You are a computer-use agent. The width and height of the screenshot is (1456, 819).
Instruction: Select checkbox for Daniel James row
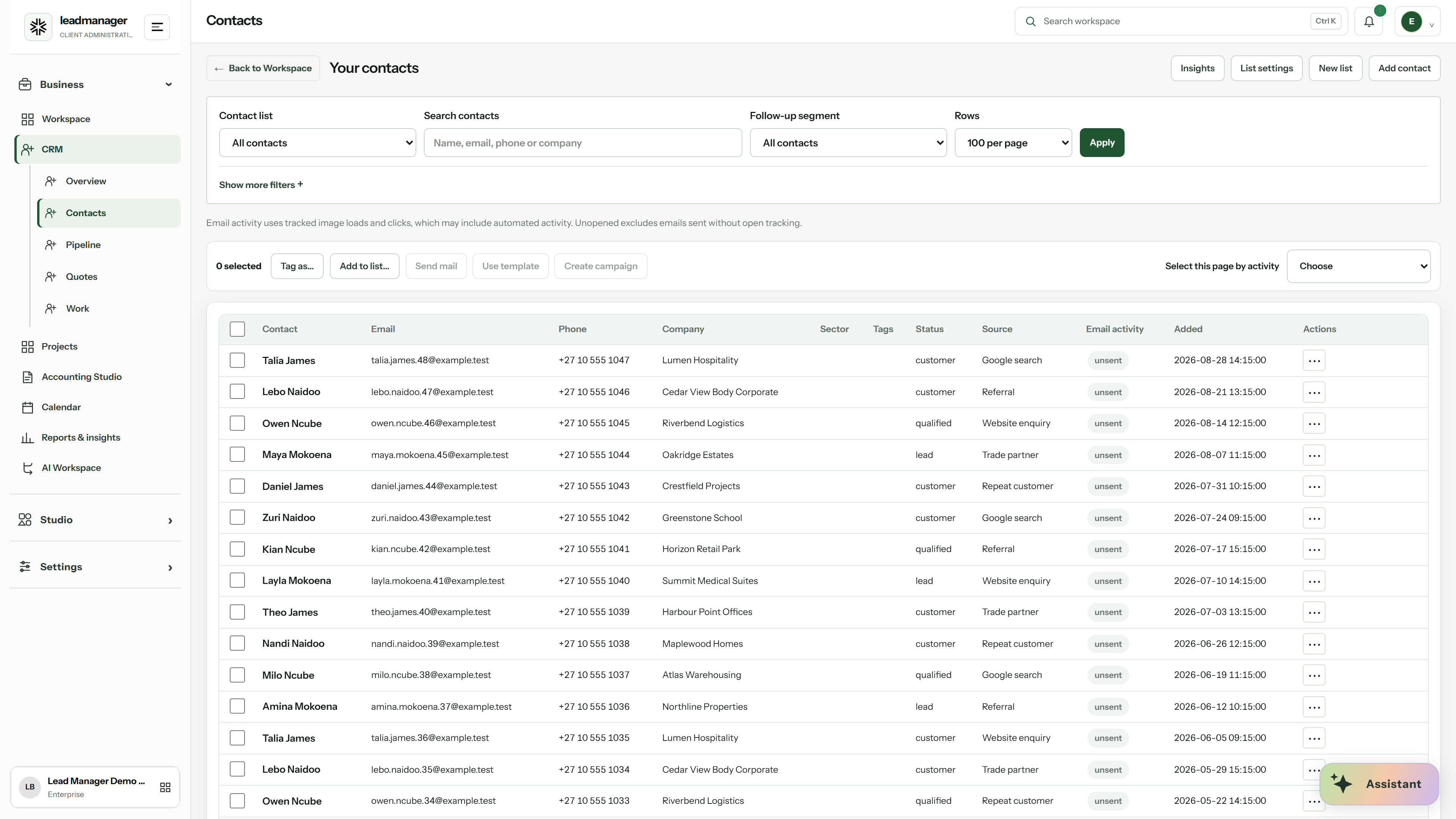click(x=237, y=486)
